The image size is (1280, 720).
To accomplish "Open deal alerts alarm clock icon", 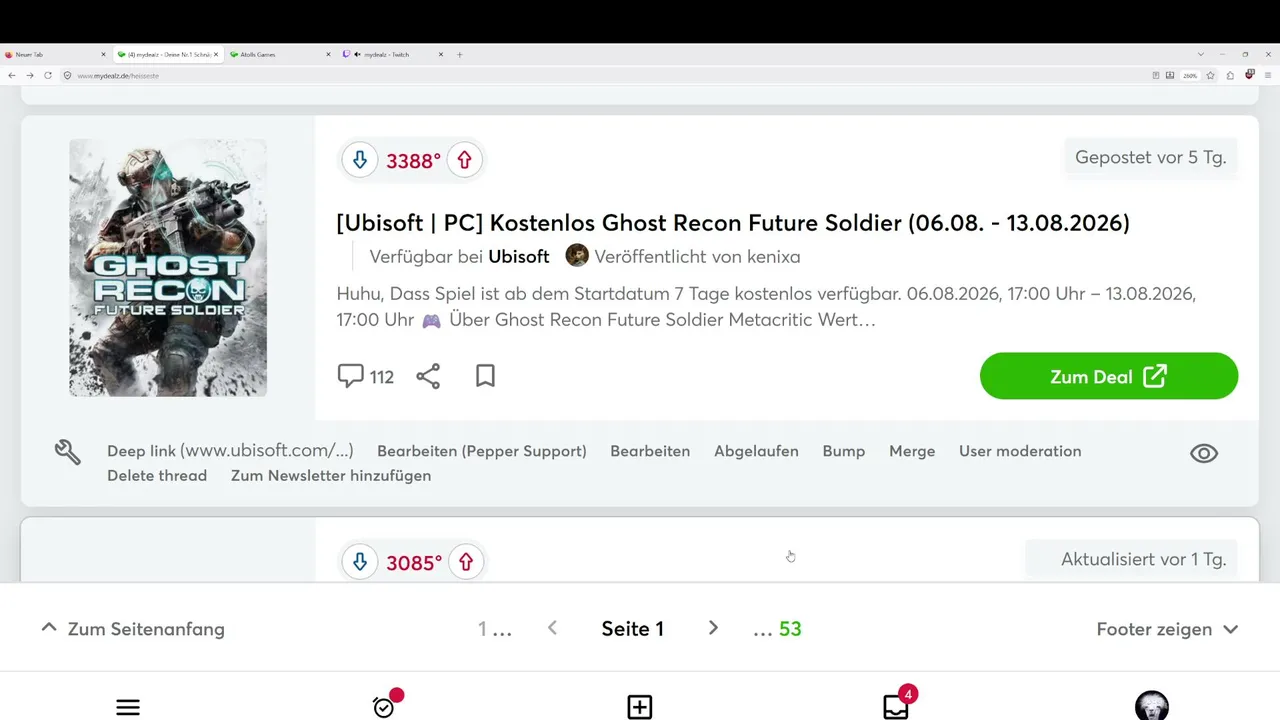I will coord(384,706).
